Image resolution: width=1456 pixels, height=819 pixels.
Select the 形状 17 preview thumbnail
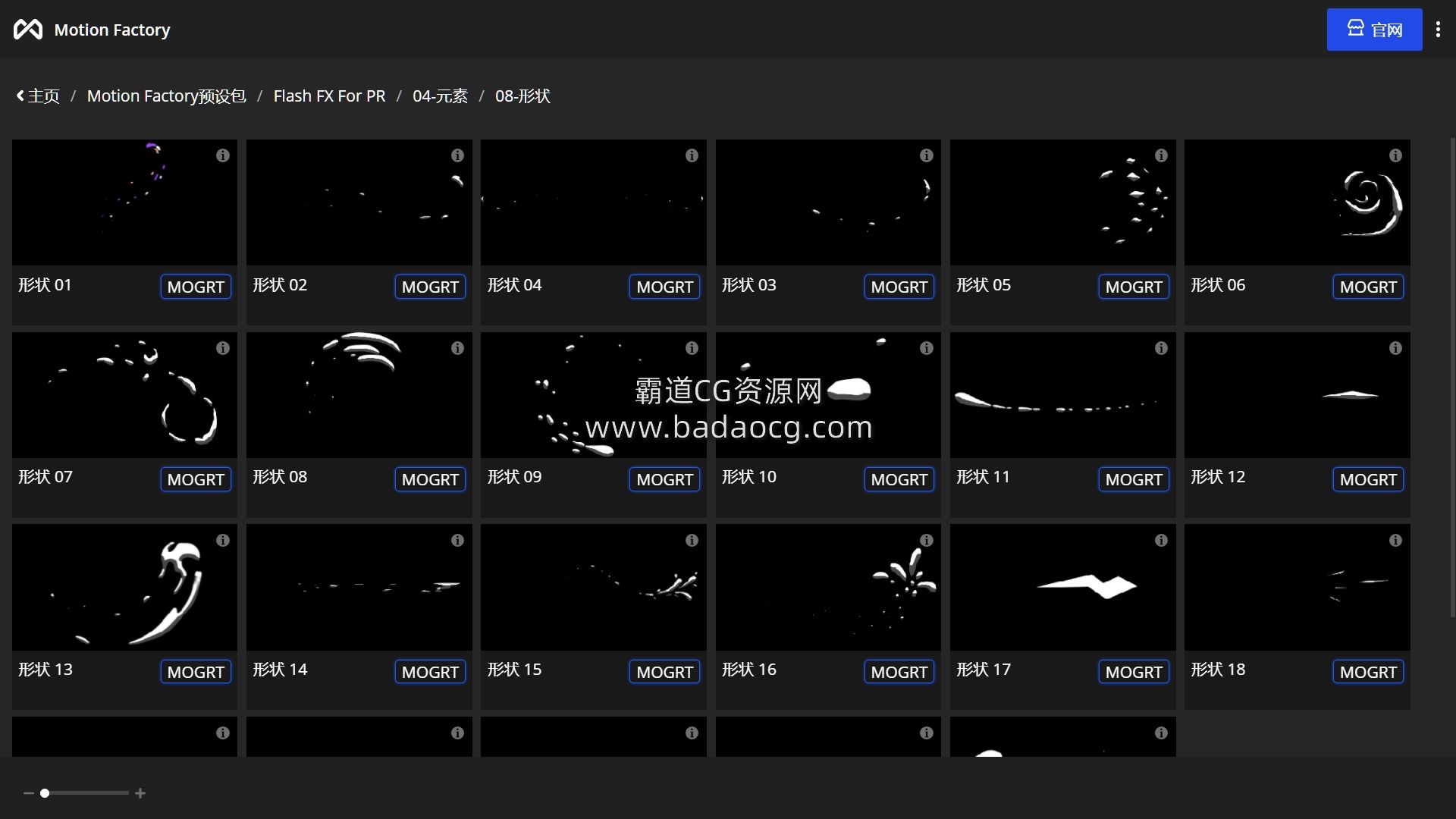[x=1063, y=588]
